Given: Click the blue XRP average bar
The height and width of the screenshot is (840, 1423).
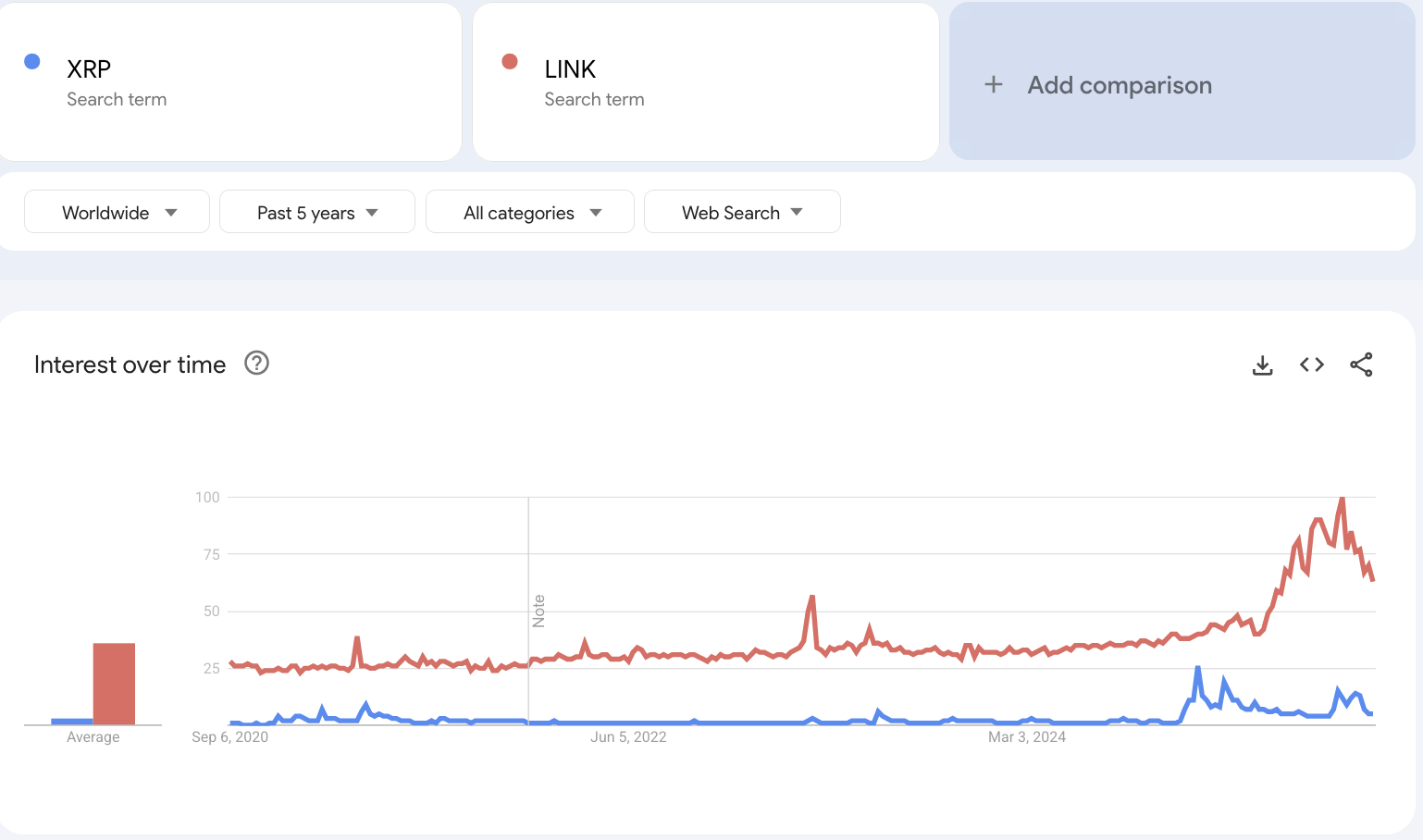Looking at the screenshot, I should (x=71, y=722).
